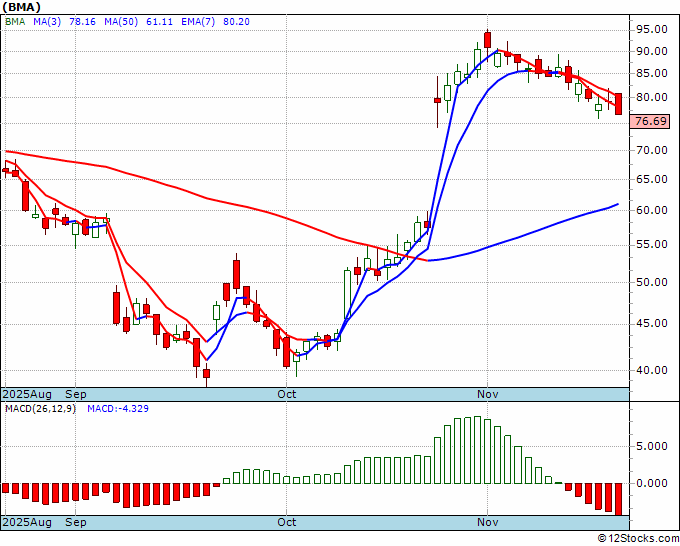
Task: Click the MA(3) legend label
Action: pyautogui.click(x=47, y=22)
